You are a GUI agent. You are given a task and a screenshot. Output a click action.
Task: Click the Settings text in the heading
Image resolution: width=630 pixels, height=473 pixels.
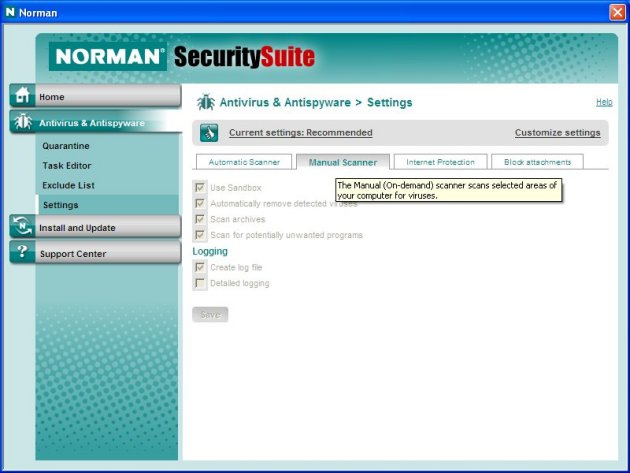tap(389, 102)
